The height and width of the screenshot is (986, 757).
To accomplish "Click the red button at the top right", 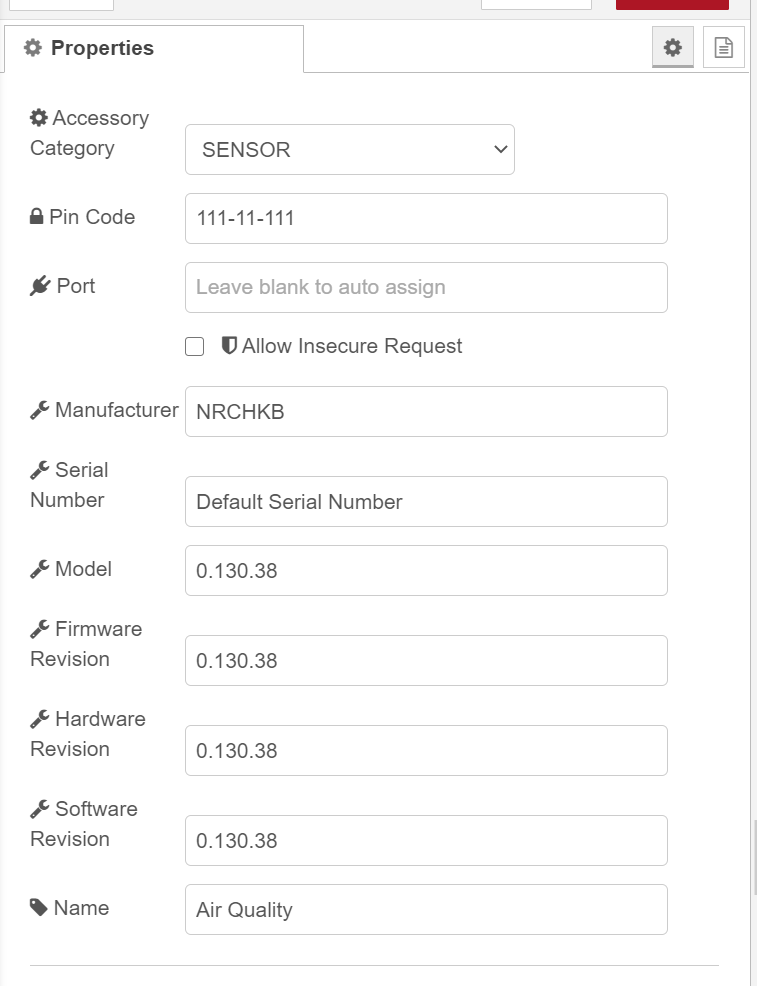I will (672, 4).
